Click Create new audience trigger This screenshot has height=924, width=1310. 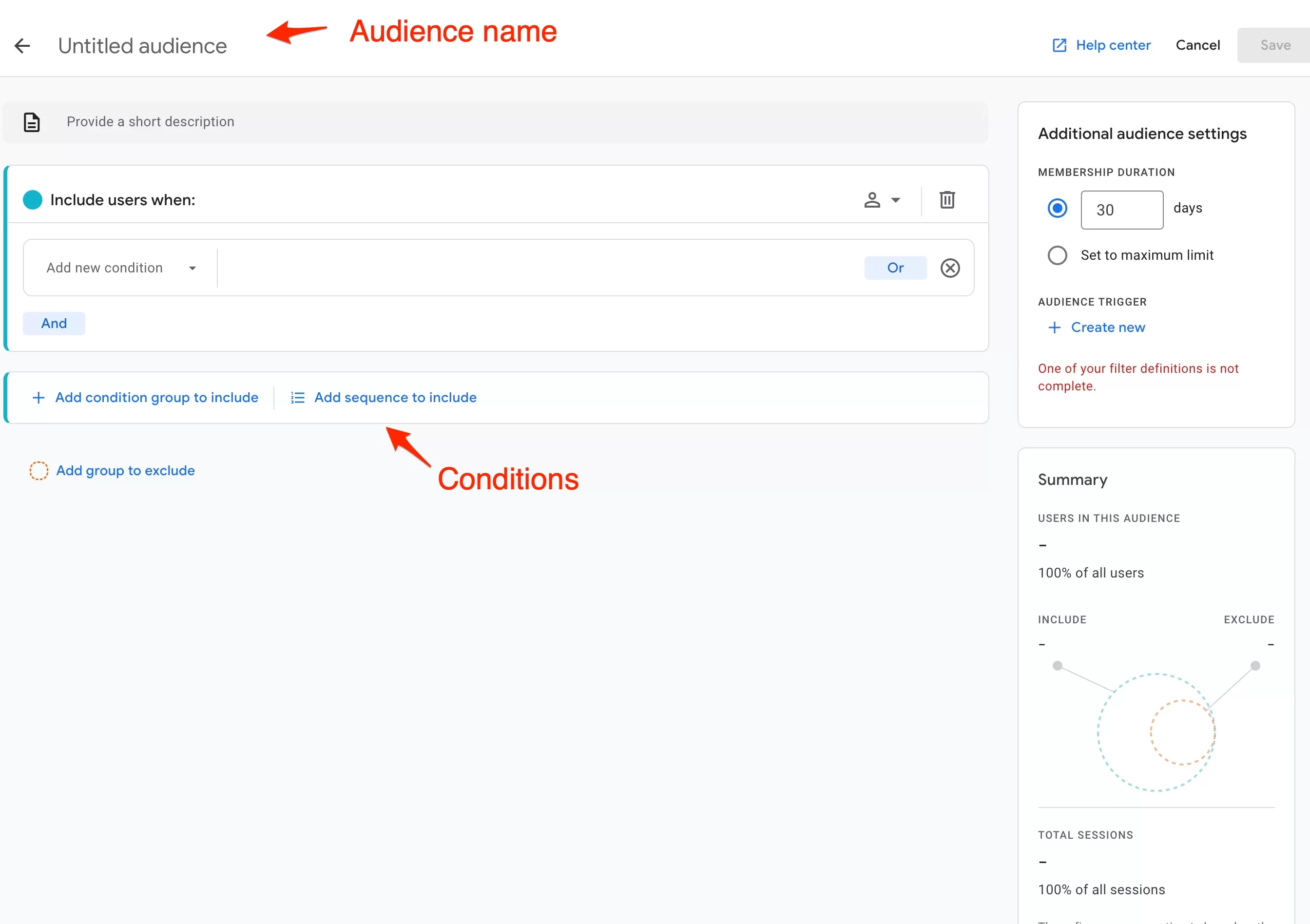[x=1107, y=327]
